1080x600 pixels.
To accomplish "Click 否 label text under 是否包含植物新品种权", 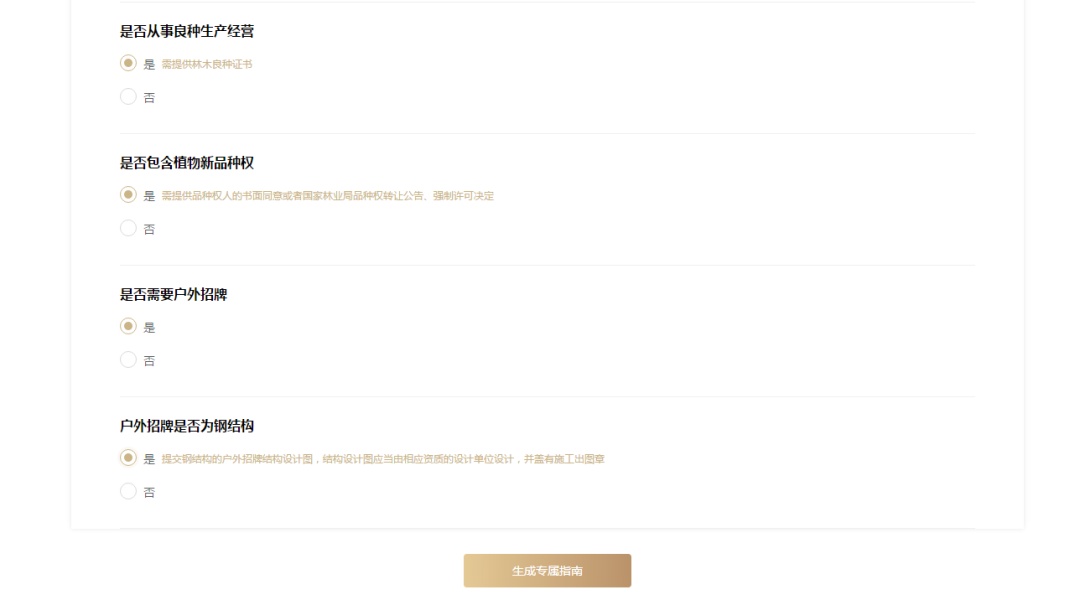I will pyautogui.click(x=149, y=229).
